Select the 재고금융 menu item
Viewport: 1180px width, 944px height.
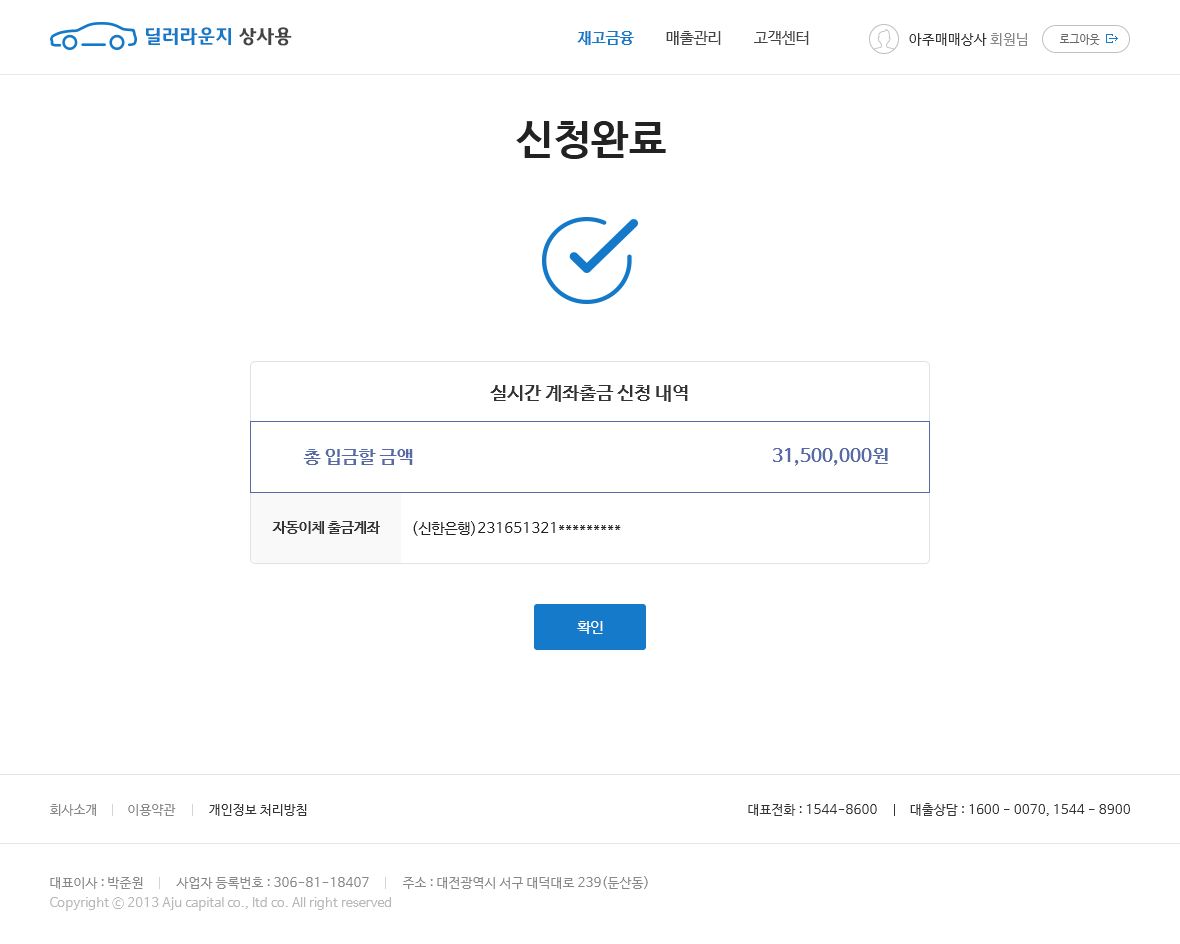604,37
